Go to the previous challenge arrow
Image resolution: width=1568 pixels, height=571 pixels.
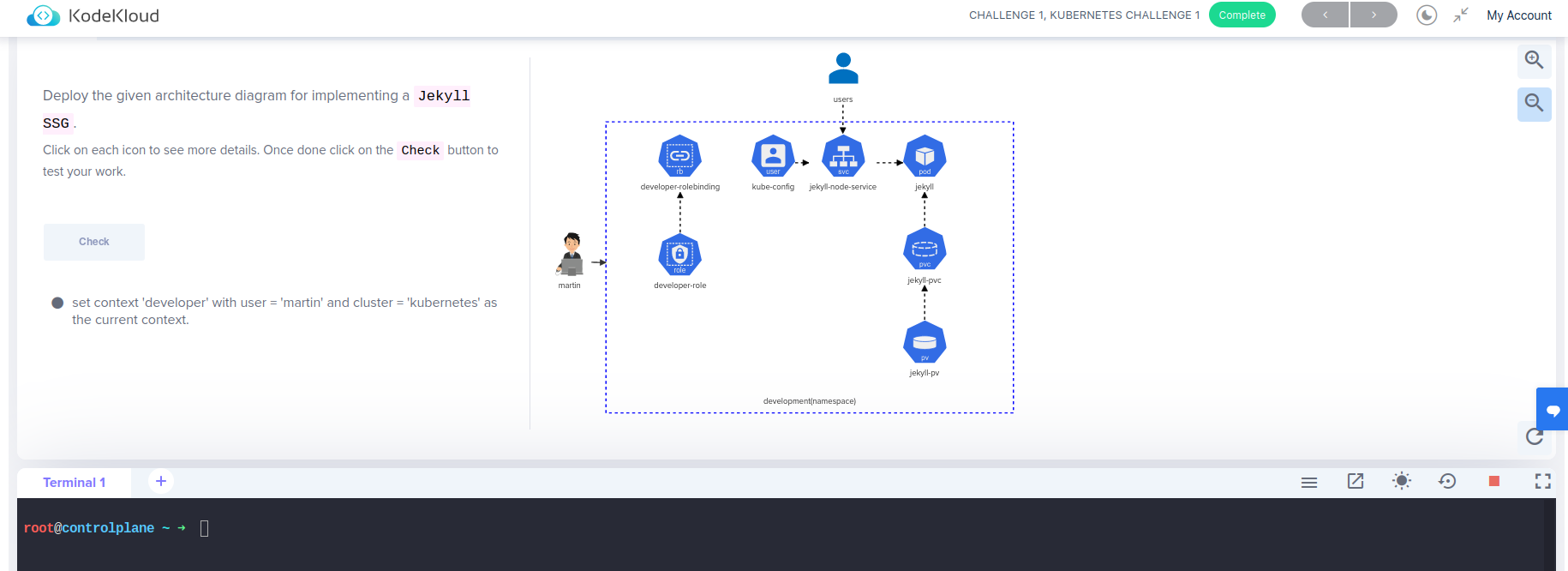[x=1325, y=15]
